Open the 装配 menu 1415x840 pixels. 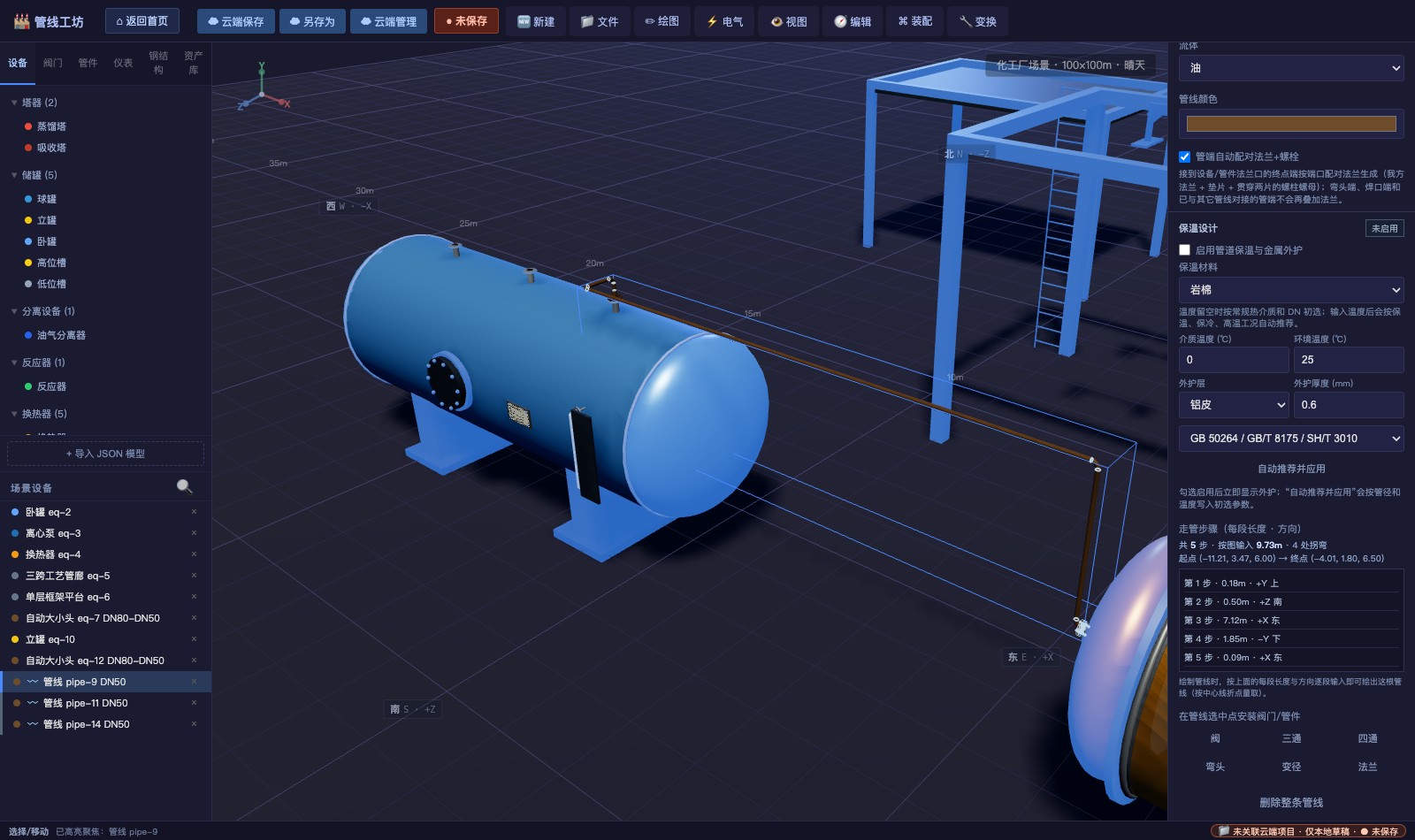coord(915,21)
